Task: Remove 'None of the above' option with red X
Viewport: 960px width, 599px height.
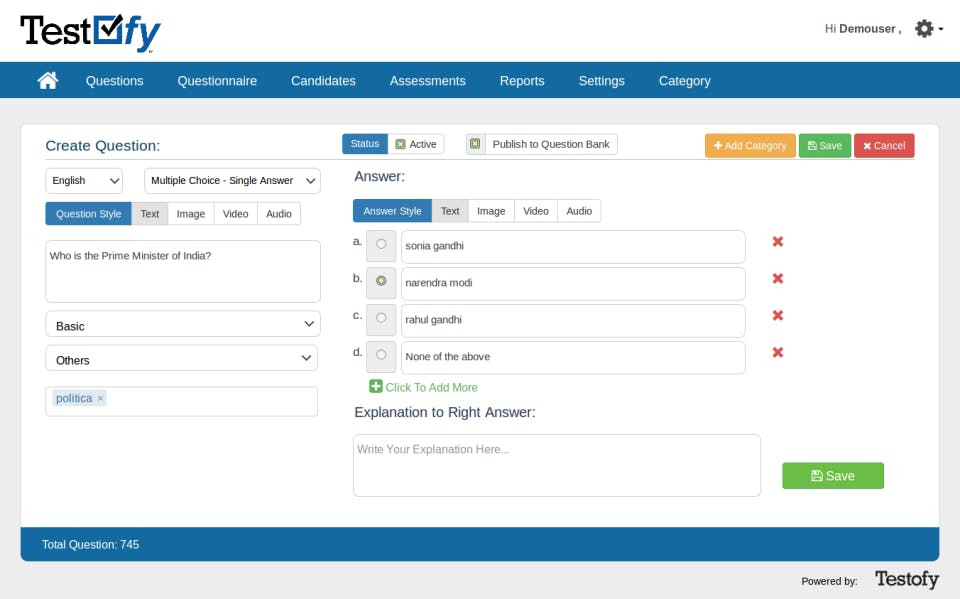Action: click(x=778, y=352)
